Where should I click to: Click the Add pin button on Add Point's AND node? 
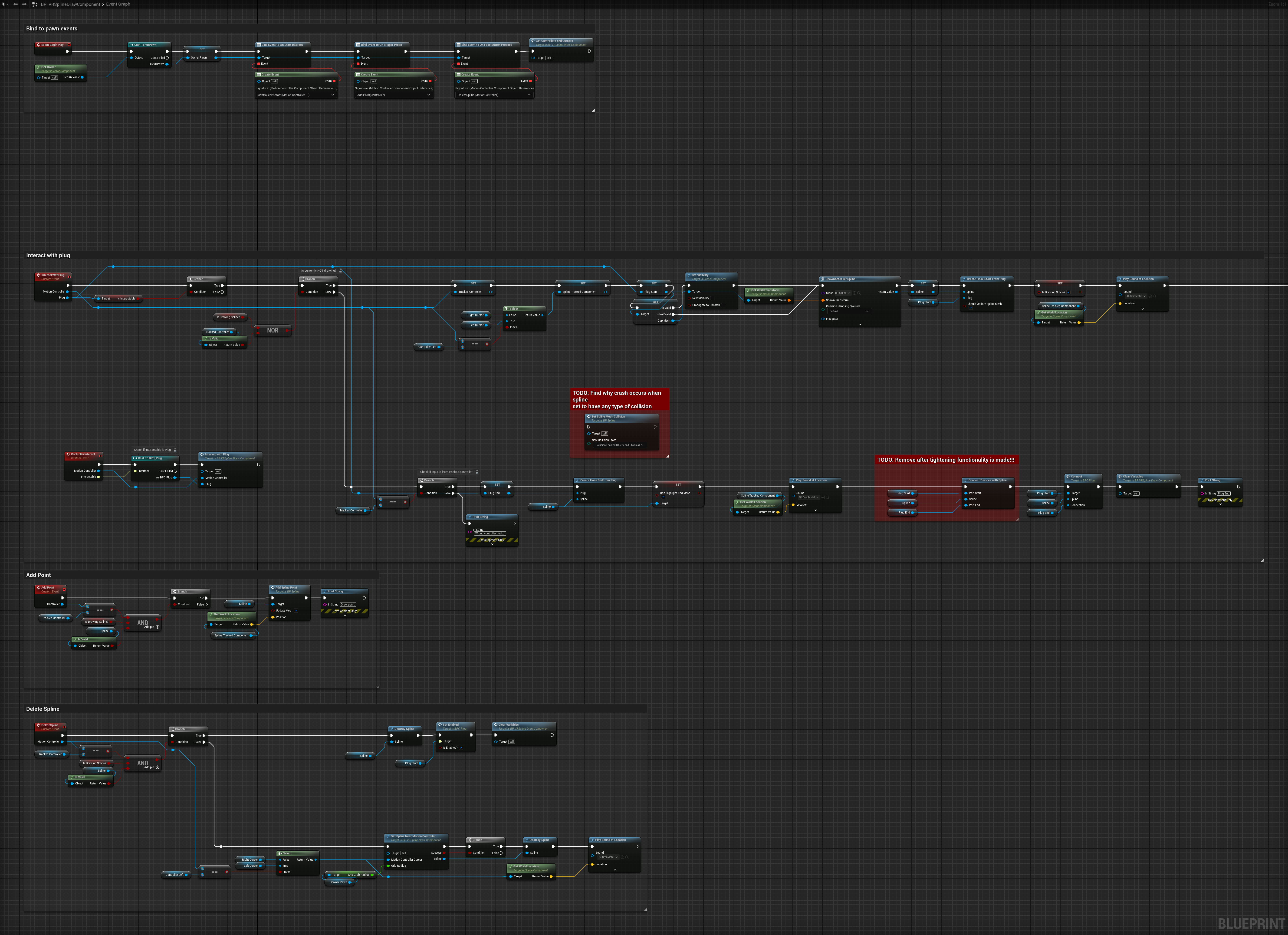[152, 627]
